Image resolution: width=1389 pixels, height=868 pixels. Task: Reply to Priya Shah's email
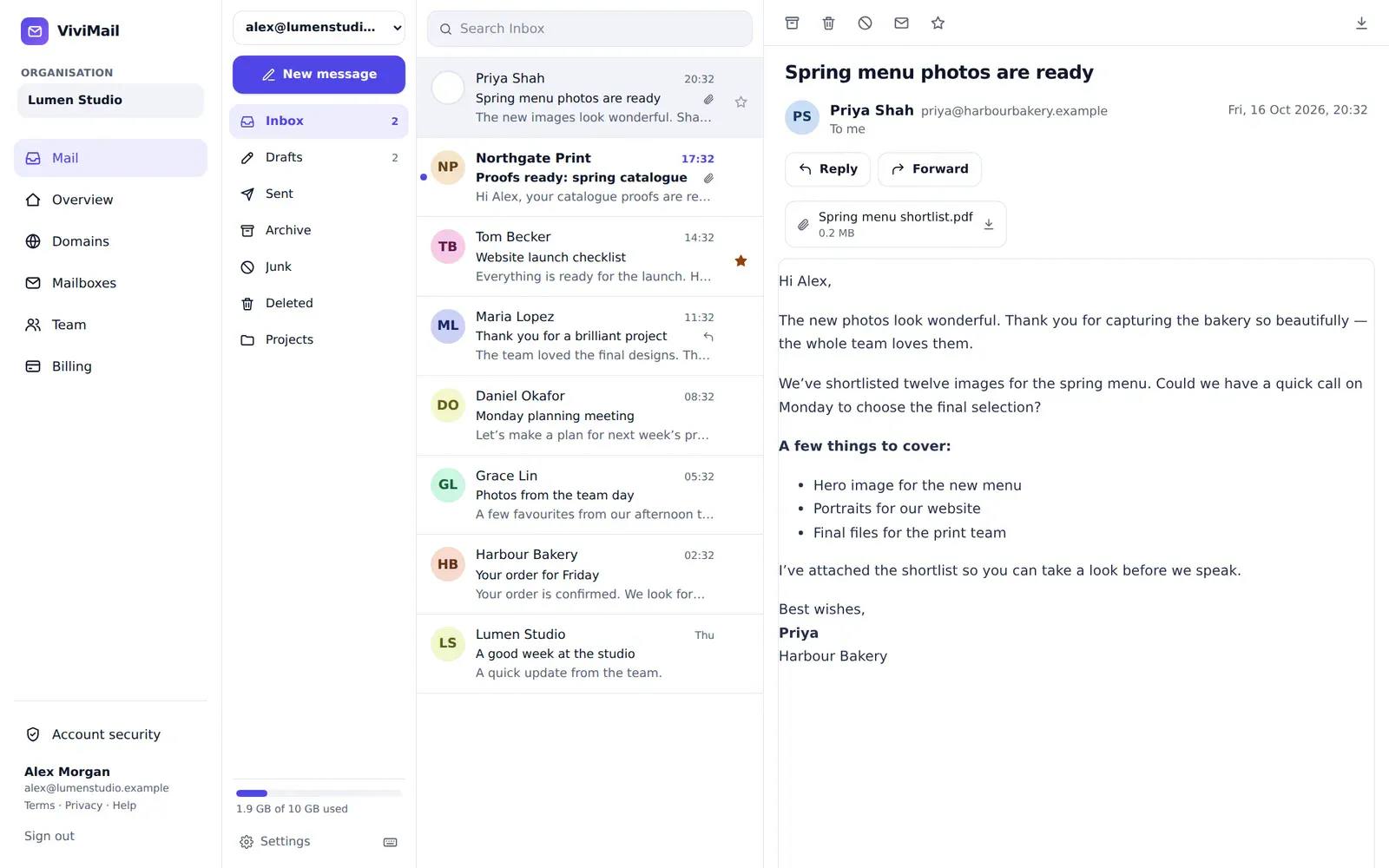pyautogui.click(x=827, y=169)
